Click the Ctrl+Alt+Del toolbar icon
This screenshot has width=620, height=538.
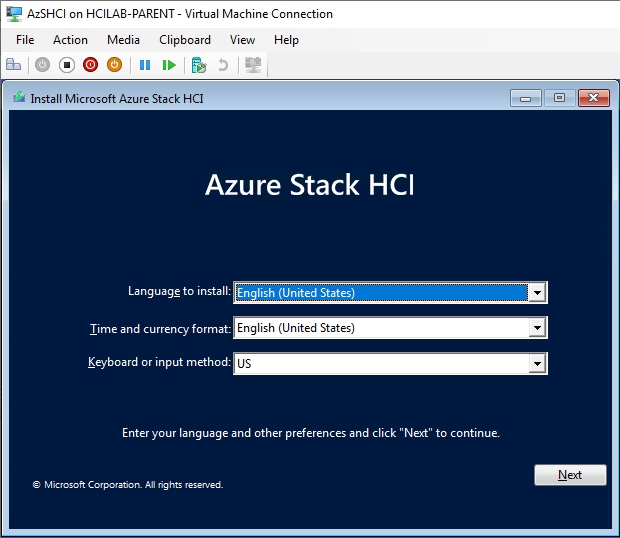(x=14, y=65)
